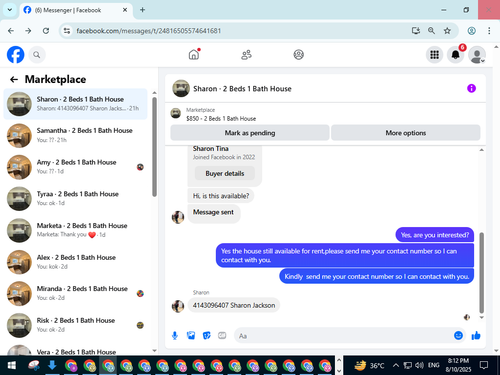Open the Groups icon in top navigation

click(x=299, y=55)
